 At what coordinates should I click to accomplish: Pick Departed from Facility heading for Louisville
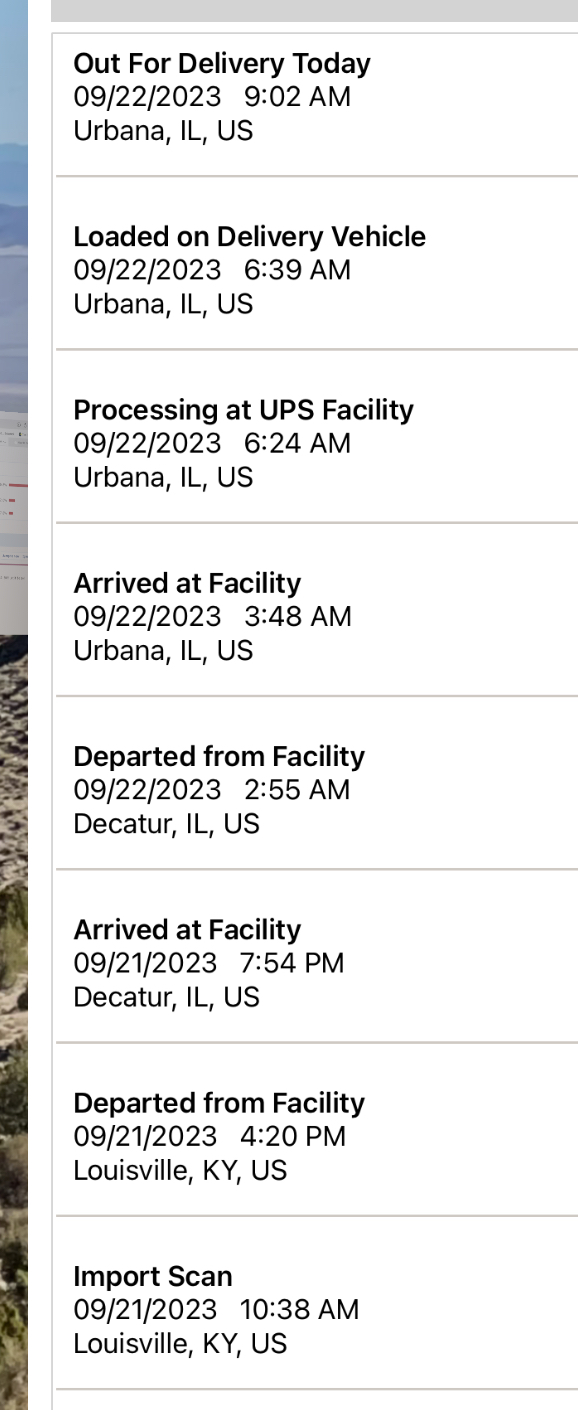click(x=219, y=1103)
